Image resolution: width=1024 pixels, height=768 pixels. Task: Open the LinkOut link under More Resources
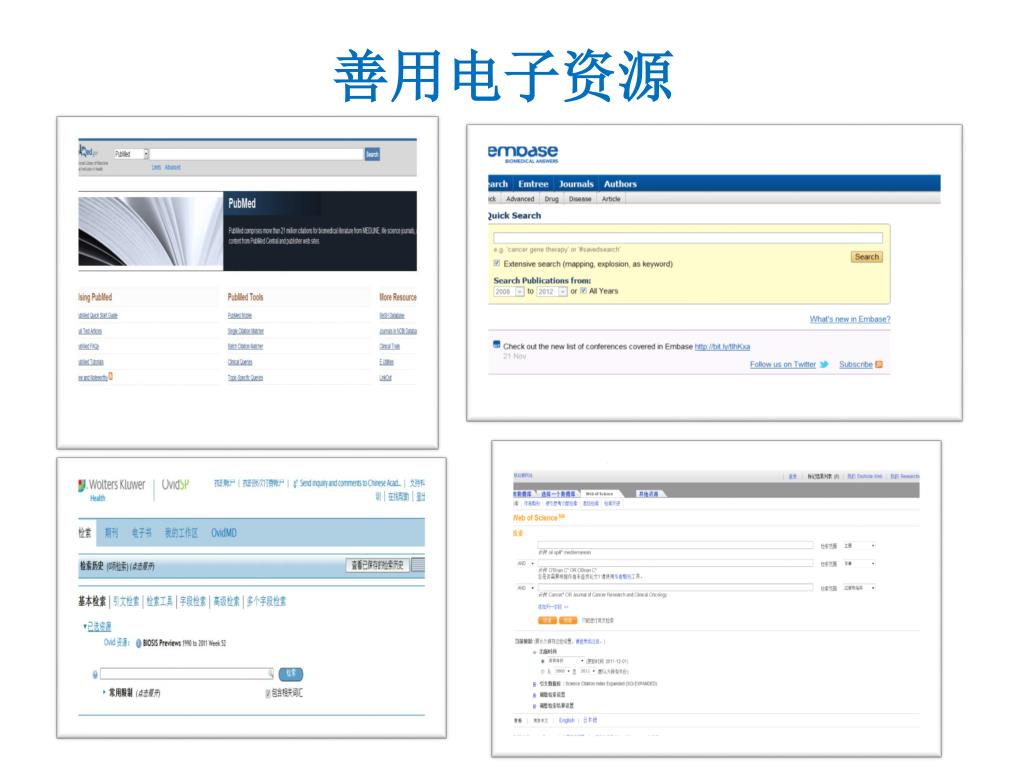click(385, 377)
